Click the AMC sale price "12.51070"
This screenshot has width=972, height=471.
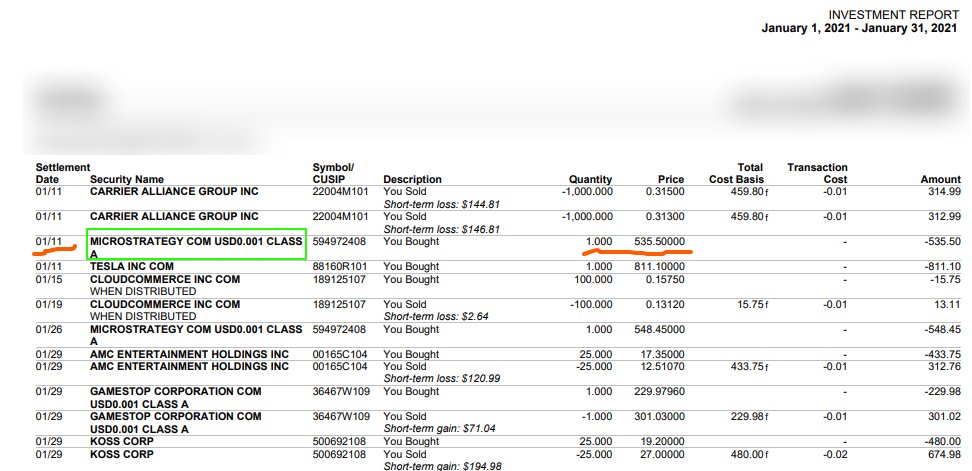click(662, 367)
